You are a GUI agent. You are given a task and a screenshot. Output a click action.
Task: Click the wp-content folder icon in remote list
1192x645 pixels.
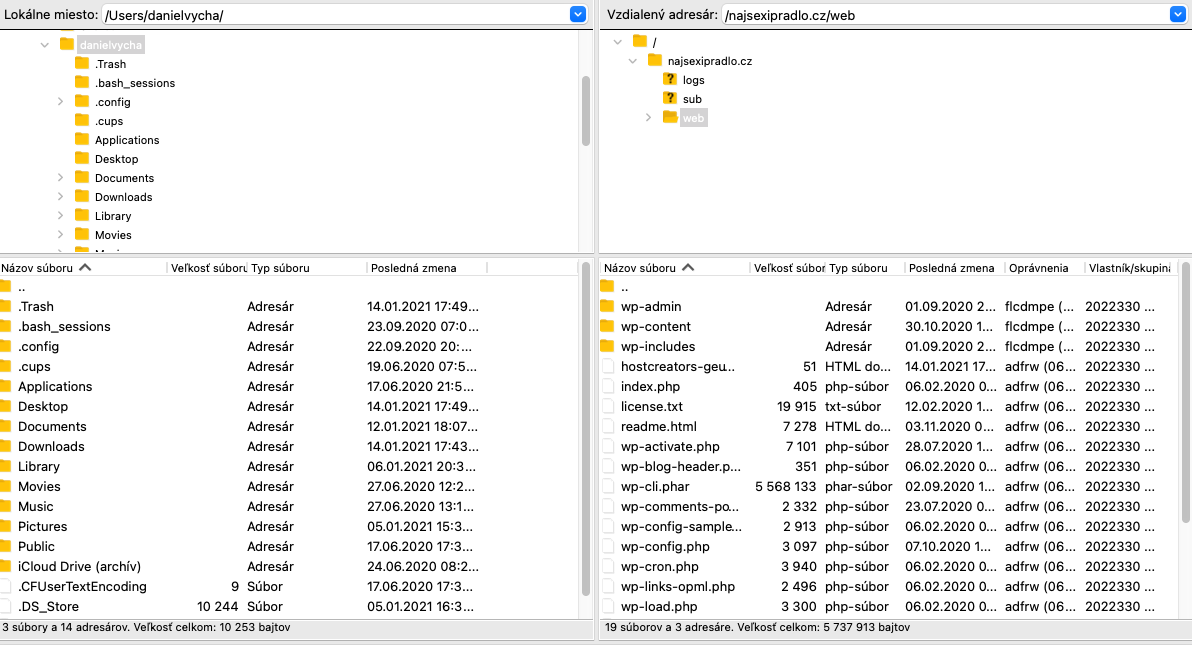pos(607,326)
